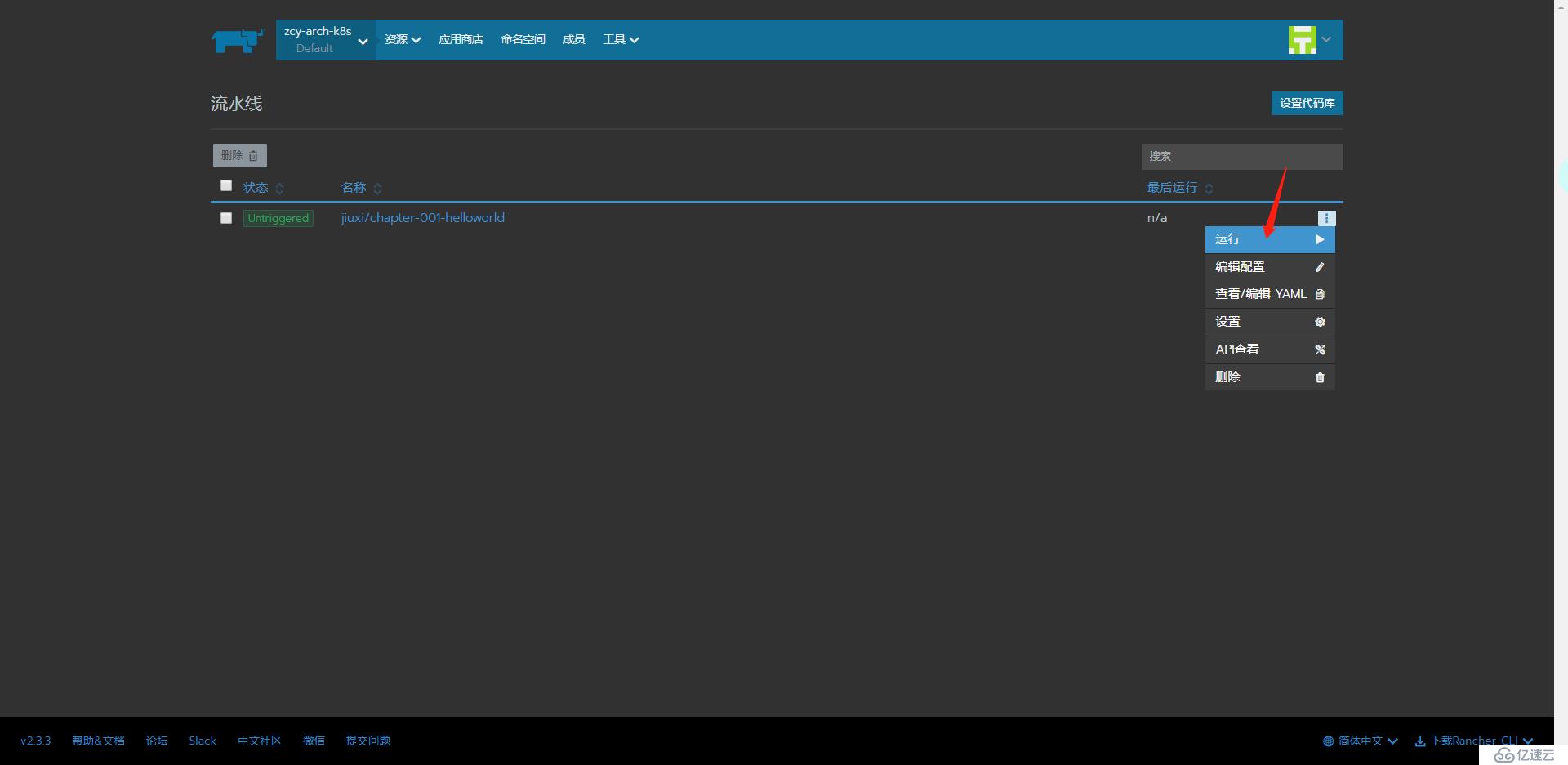Click the play icon beside 运行
This screenshot has width=1568, height=765.
click(1320, 239)
